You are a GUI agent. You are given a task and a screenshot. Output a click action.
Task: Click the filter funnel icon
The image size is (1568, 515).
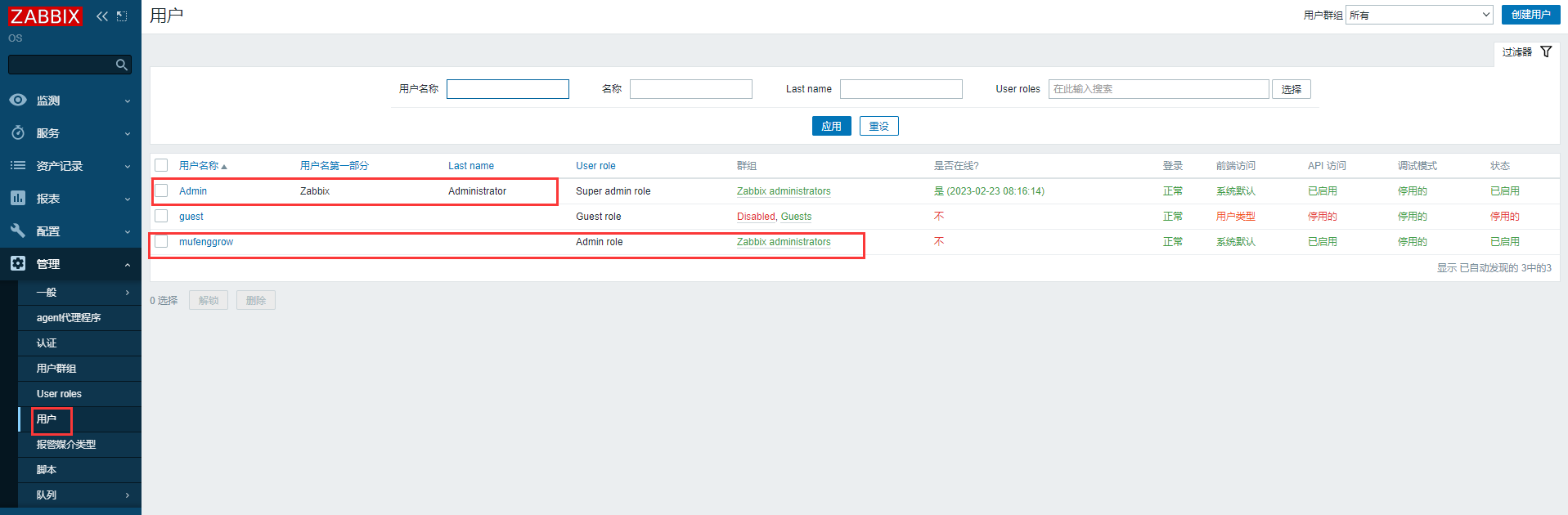coord(1546,51)
